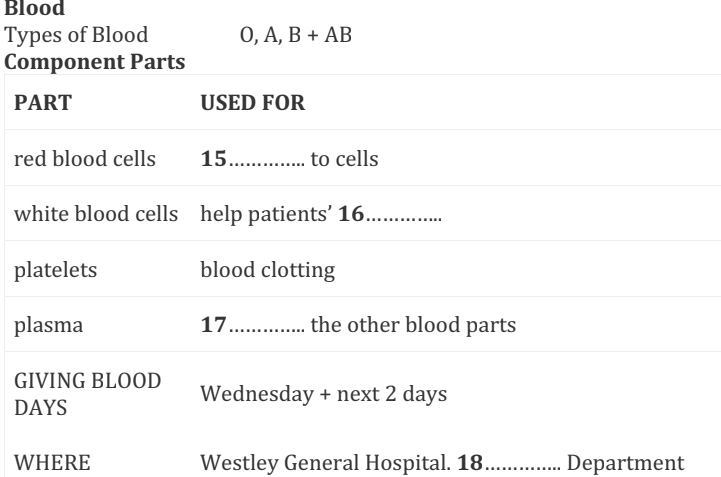Click the 'PART' column header
Screen dimensions: 721x477
tap(43, 103)
